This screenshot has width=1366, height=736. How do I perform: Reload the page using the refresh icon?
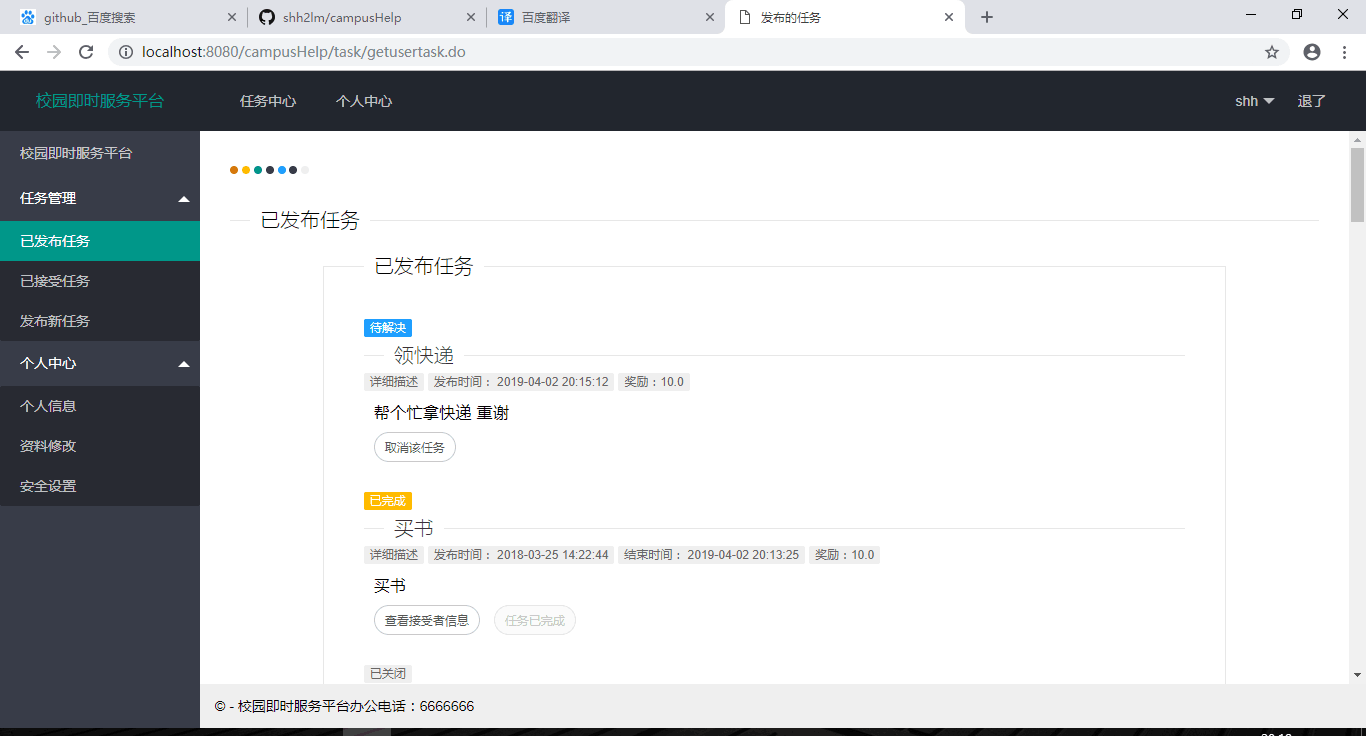click(x=85, y=52)
